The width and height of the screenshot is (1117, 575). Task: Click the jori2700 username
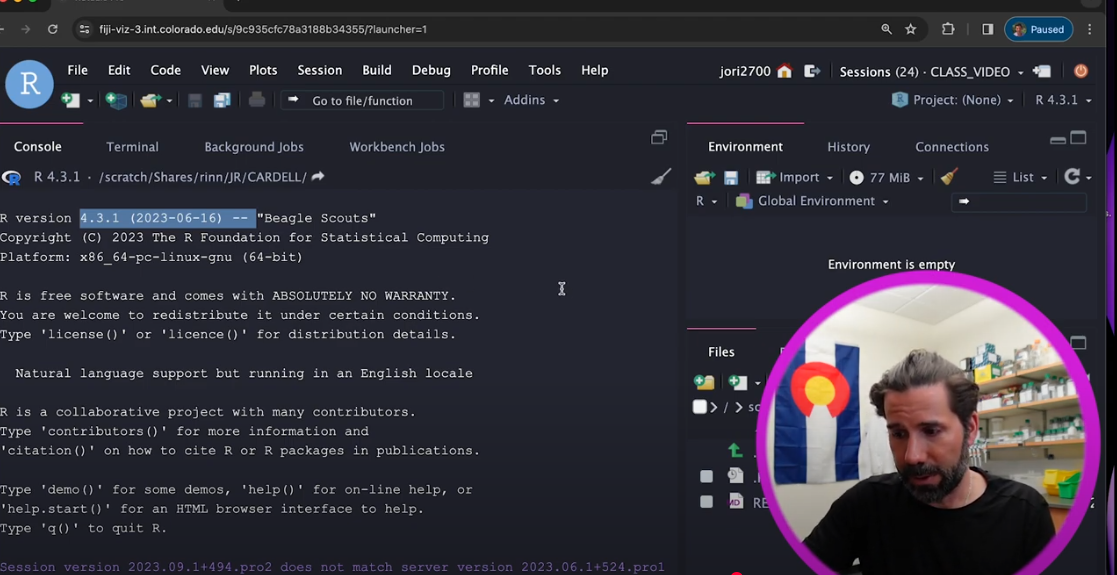(745, 71)
